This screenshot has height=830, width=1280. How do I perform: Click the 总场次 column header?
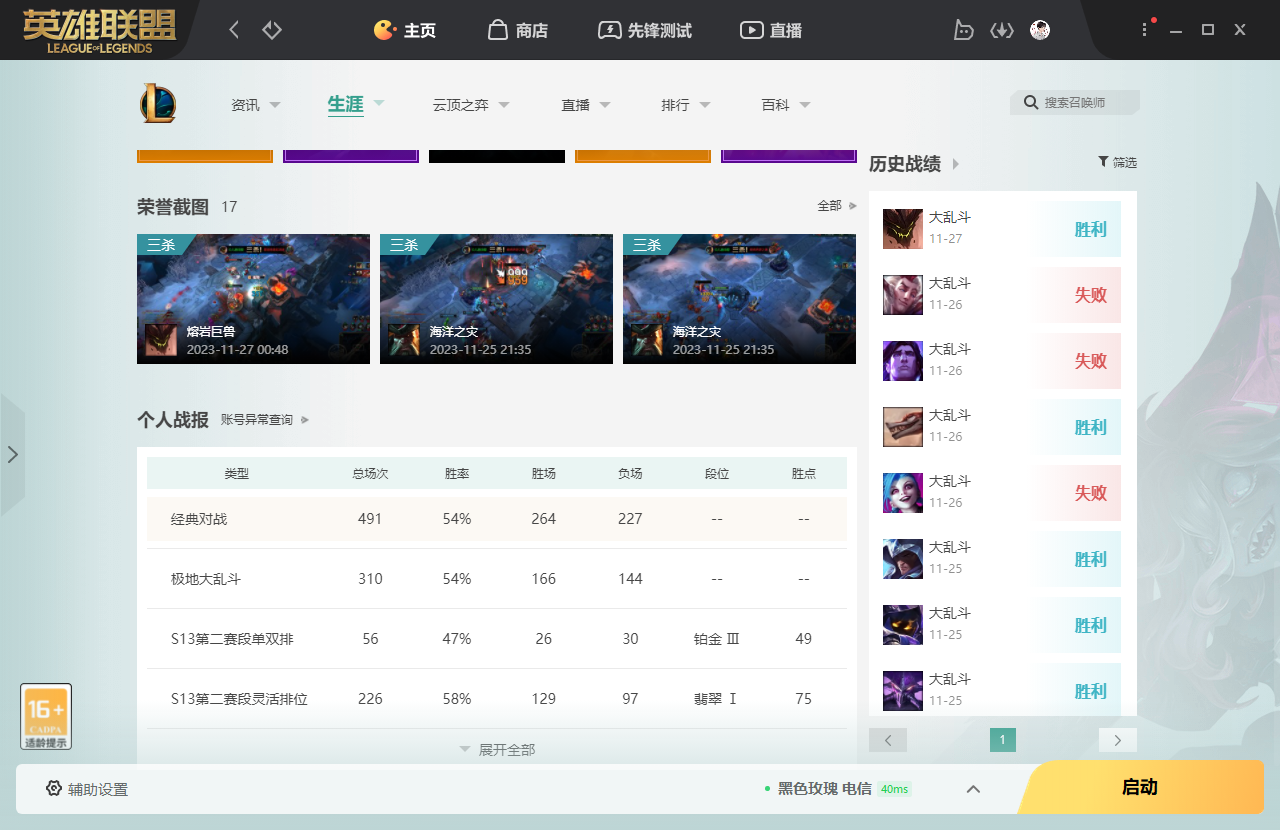pyautogui.click(x=370, y=473)
